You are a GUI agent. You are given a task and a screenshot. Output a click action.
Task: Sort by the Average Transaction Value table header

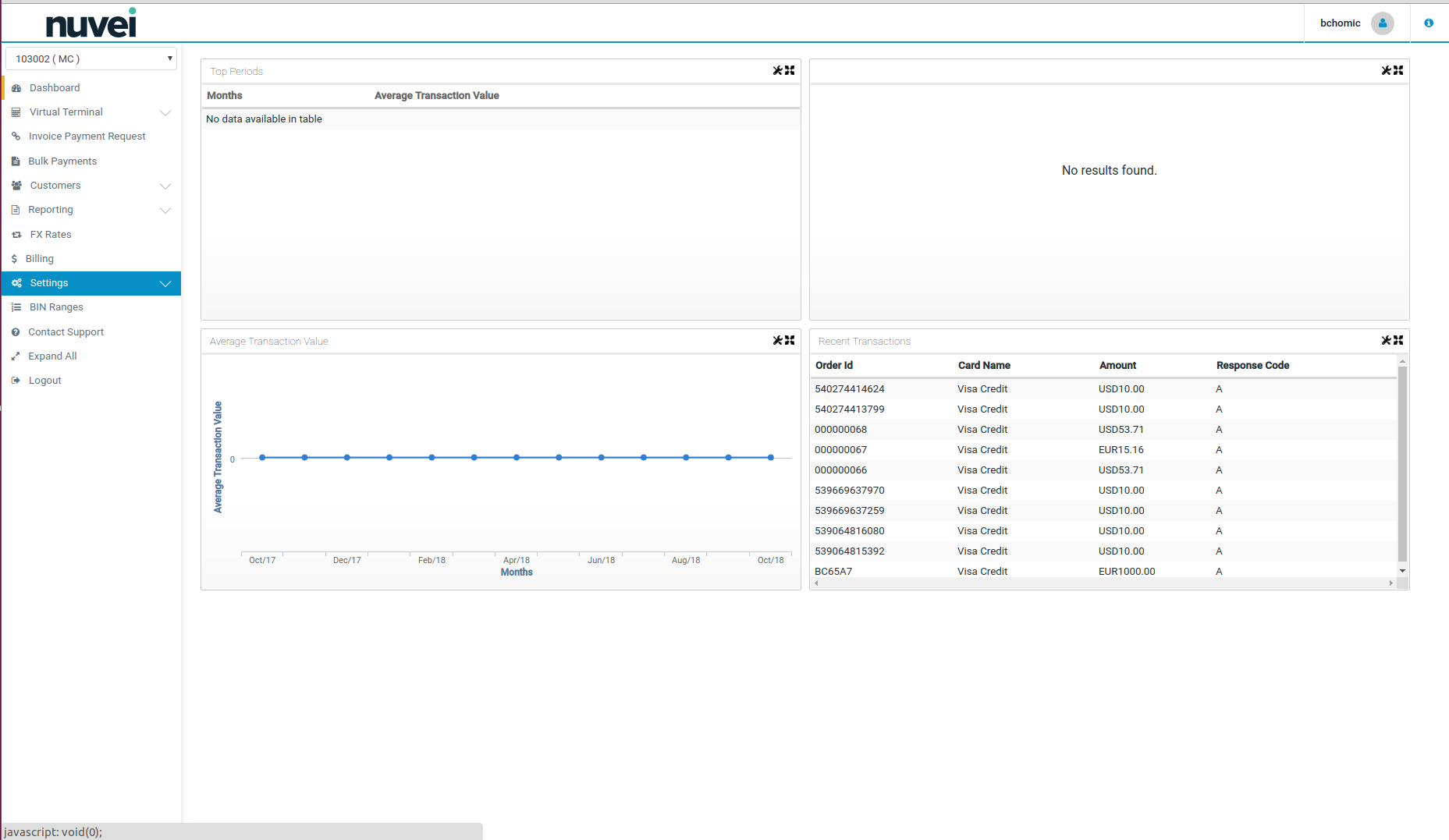click(x=437, y=95)
